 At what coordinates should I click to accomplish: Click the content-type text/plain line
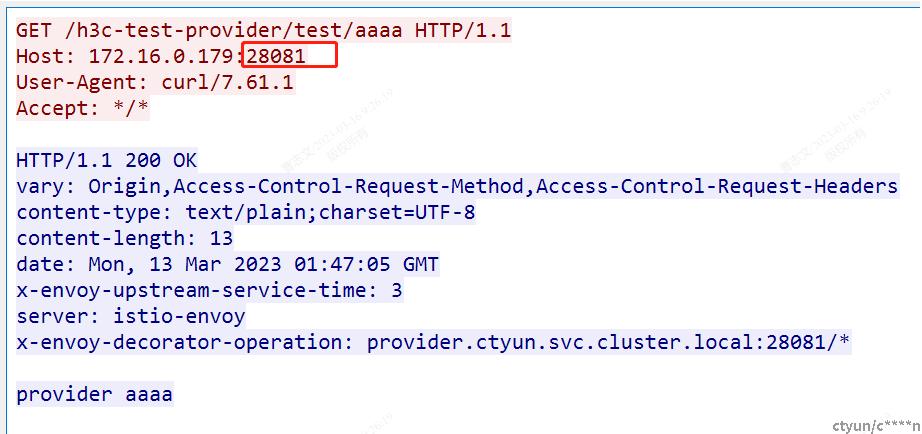click(x=246, y=212)
